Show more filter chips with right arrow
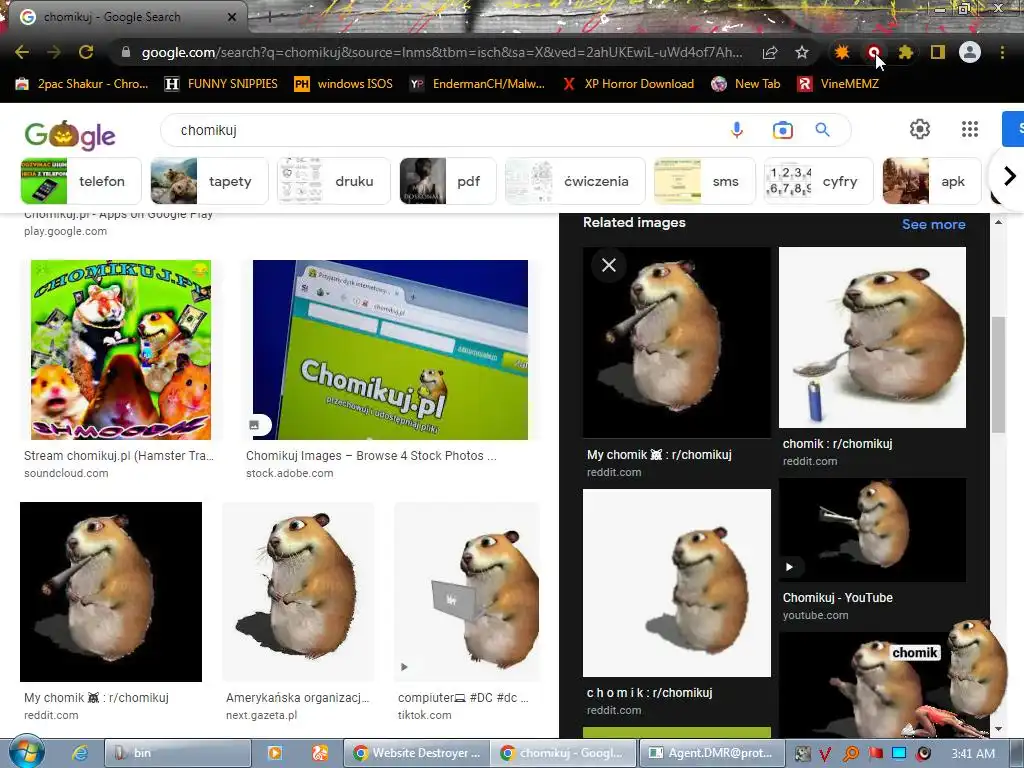This screenshot has width=1024, height=768. point(1009,176)
